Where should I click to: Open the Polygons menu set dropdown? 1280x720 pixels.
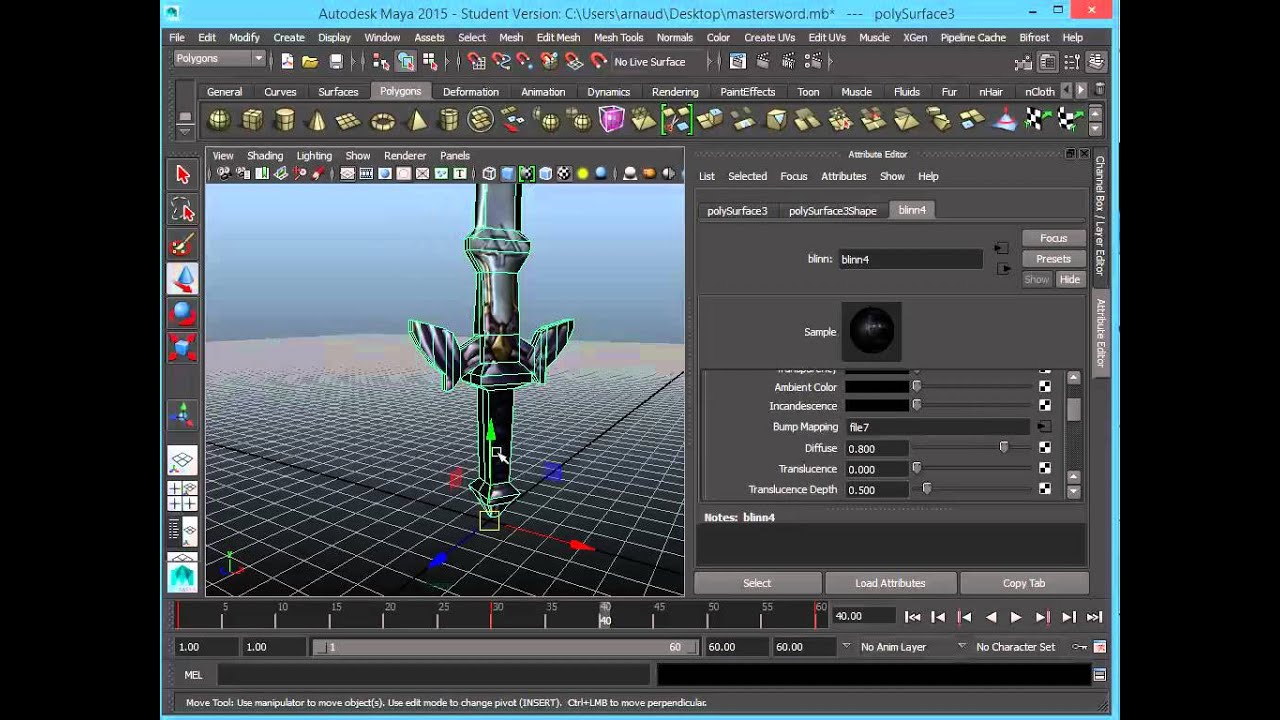219,59
